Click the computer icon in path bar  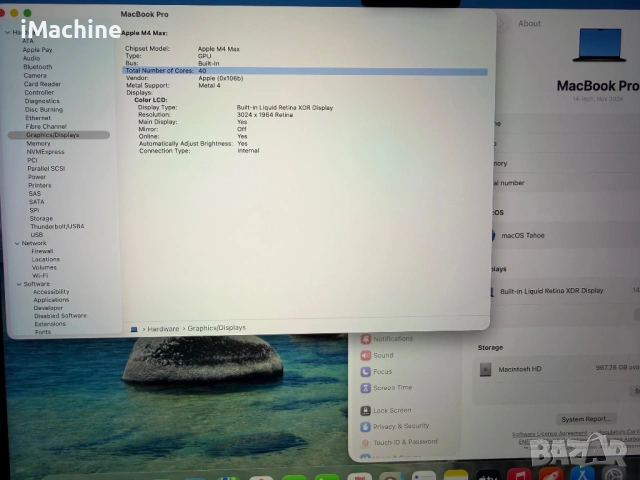134,329
